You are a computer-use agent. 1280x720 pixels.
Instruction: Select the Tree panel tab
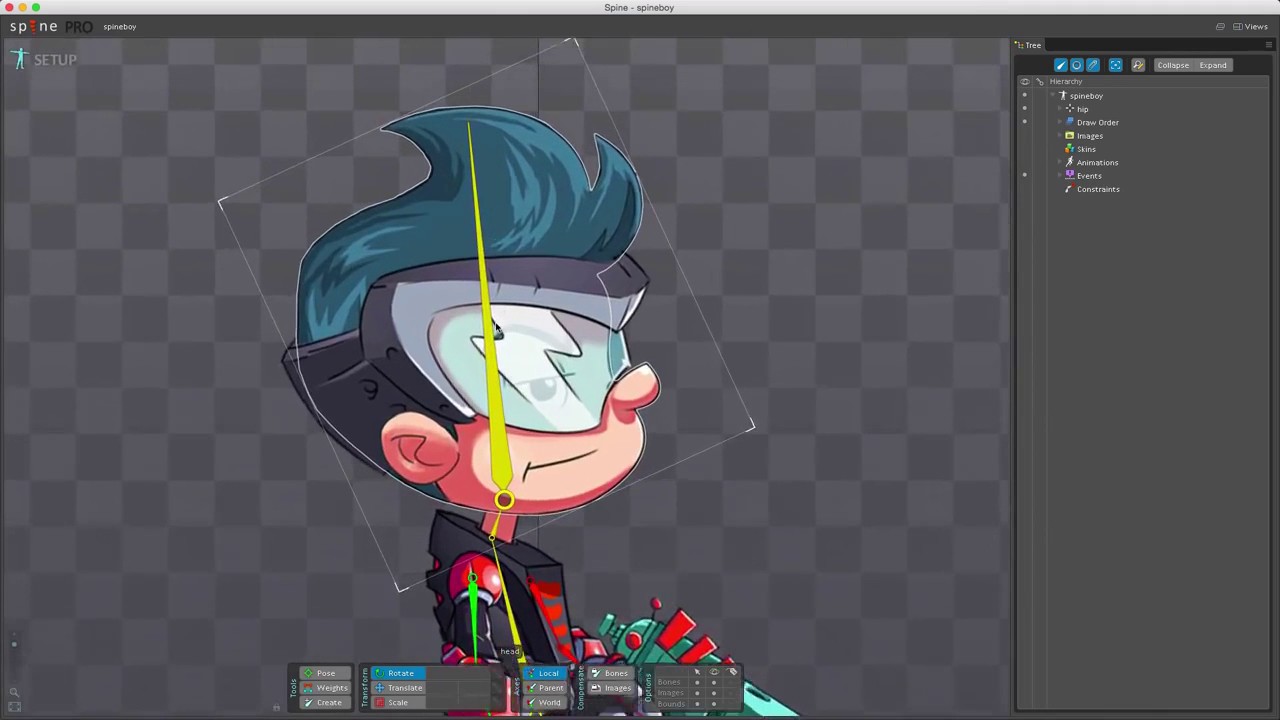1029,45
